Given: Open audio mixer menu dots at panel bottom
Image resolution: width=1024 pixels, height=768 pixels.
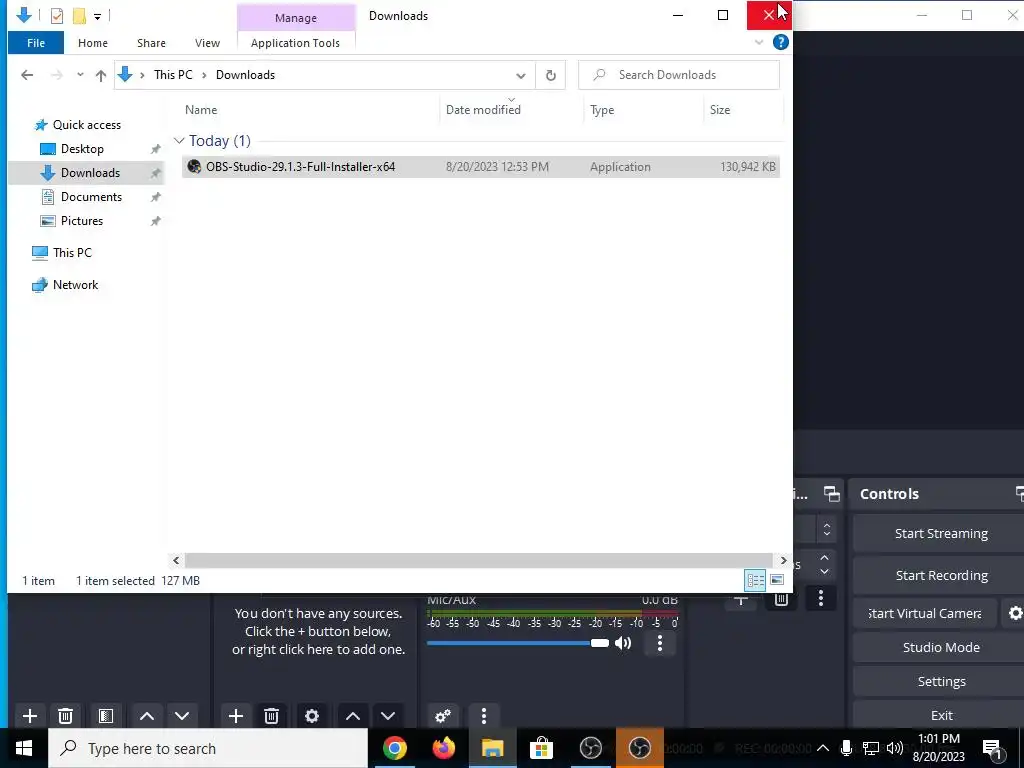Looking at the screenshot, I should click(484, 716).
